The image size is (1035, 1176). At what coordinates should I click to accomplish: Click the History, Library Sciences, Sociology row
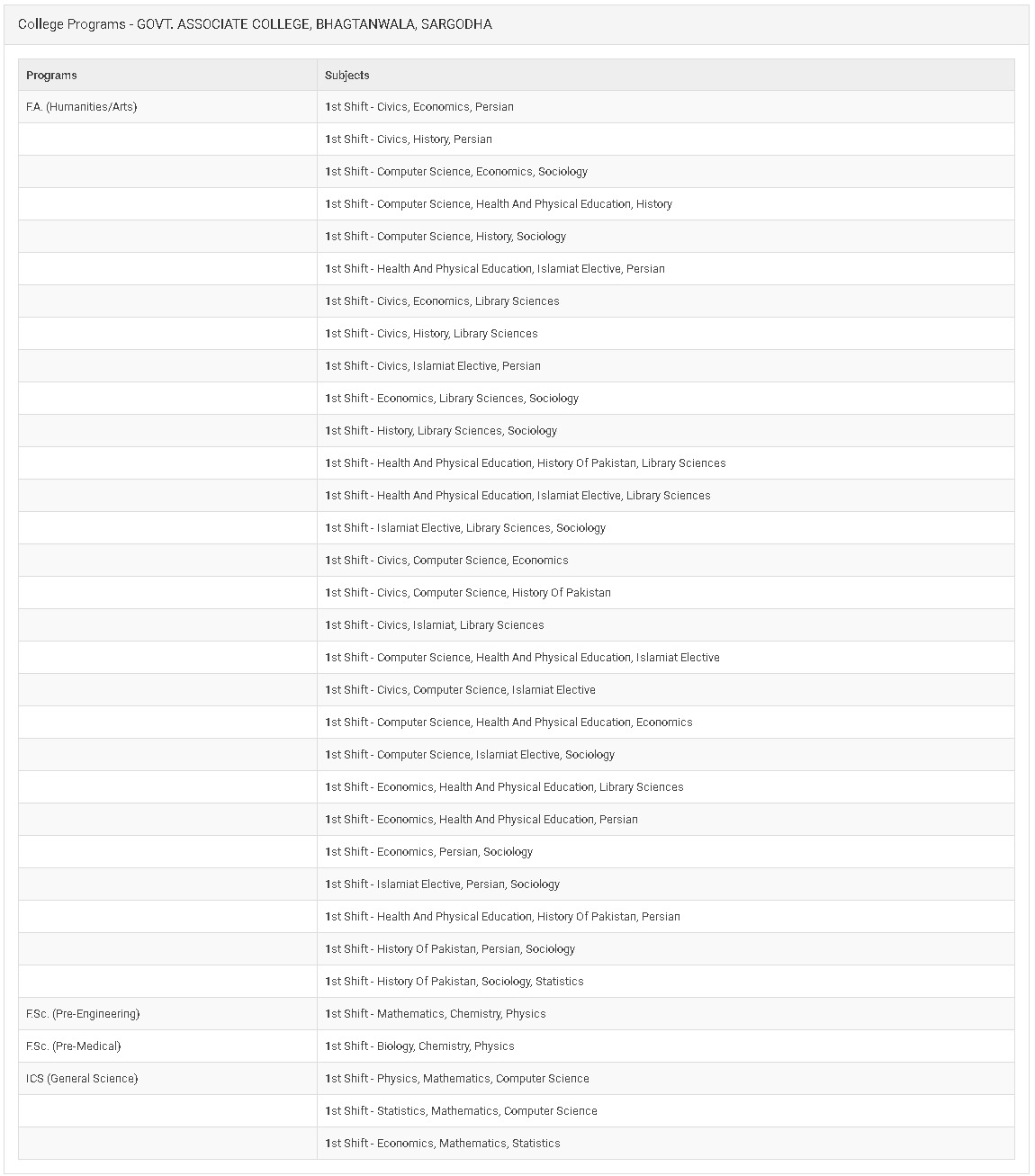(x=441, y=431)
